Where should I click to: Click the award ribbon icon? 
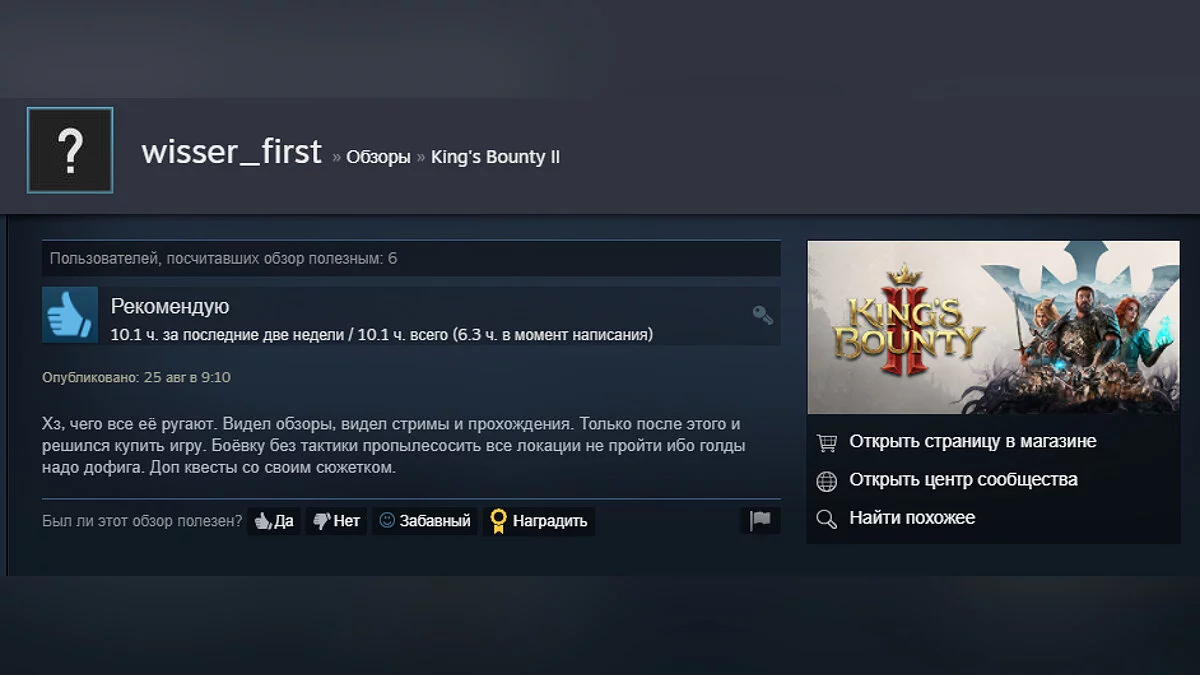coord(497,521)
